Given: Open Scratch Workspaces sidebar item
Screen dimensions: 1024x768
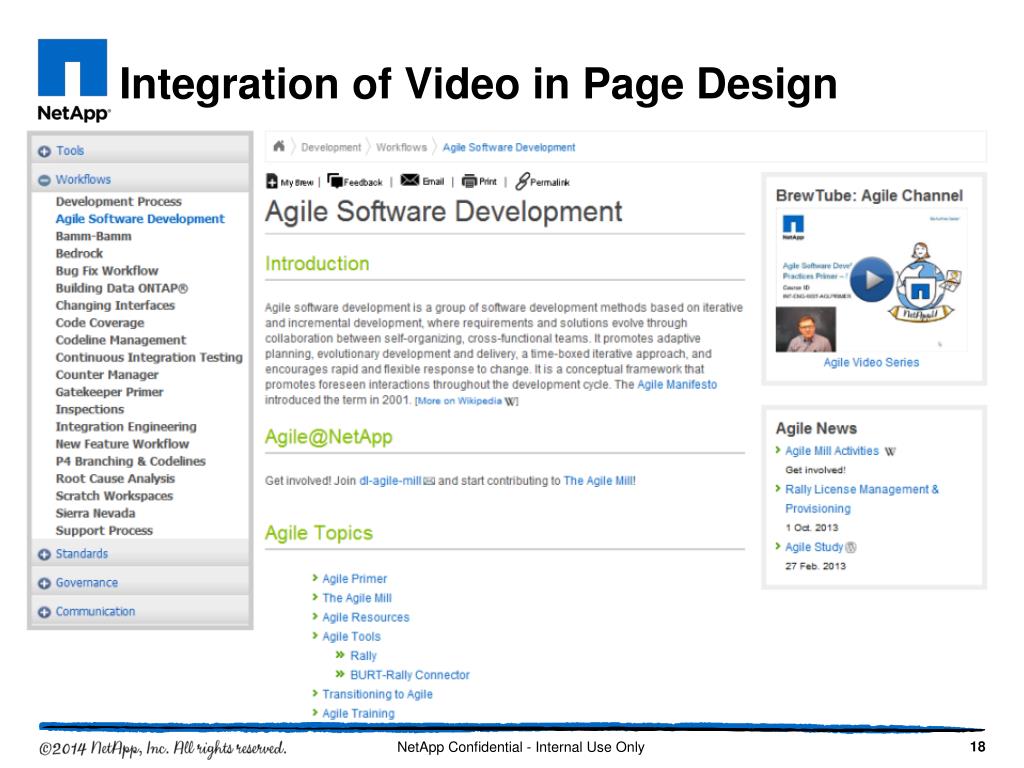Looking at the screenshot, I should tap(114, 496).
